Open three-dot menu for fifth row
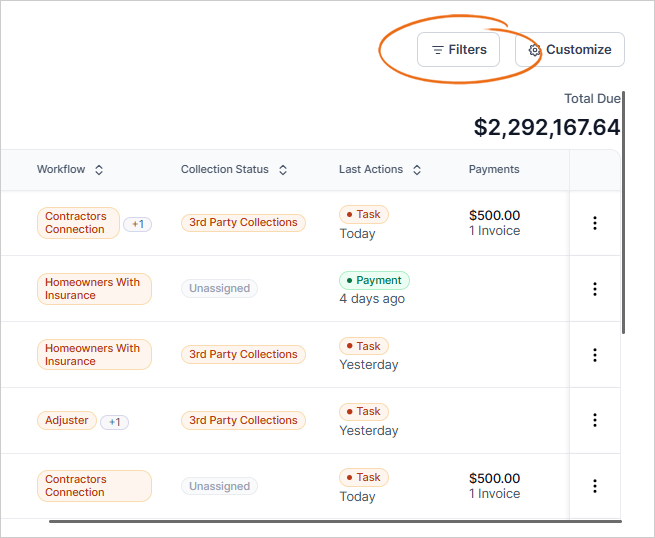Viewport: 655px width, 538px height. coord(595,486)
